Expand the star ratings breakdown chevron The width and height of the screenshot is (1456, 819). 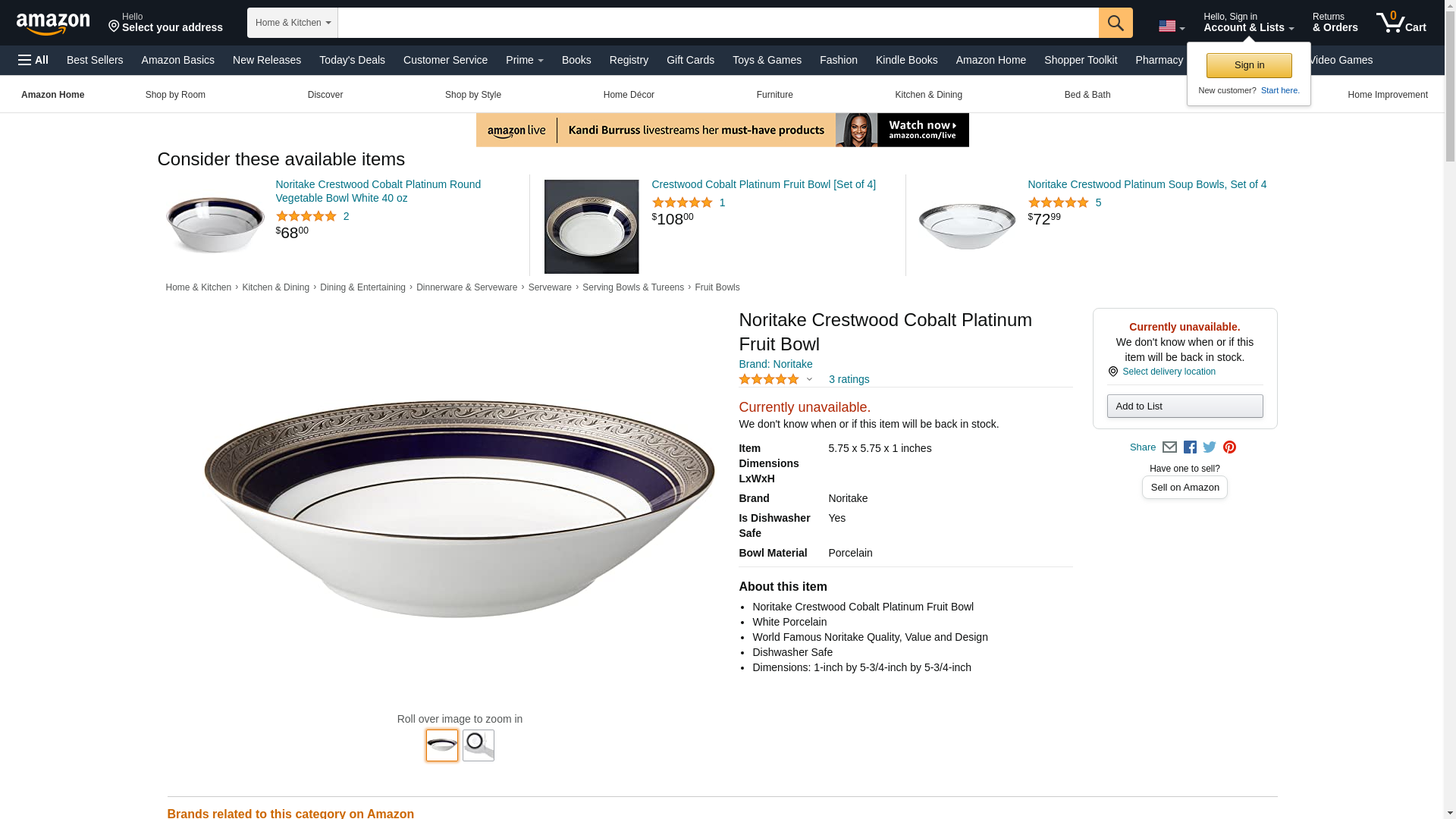(x=809, y=379)
